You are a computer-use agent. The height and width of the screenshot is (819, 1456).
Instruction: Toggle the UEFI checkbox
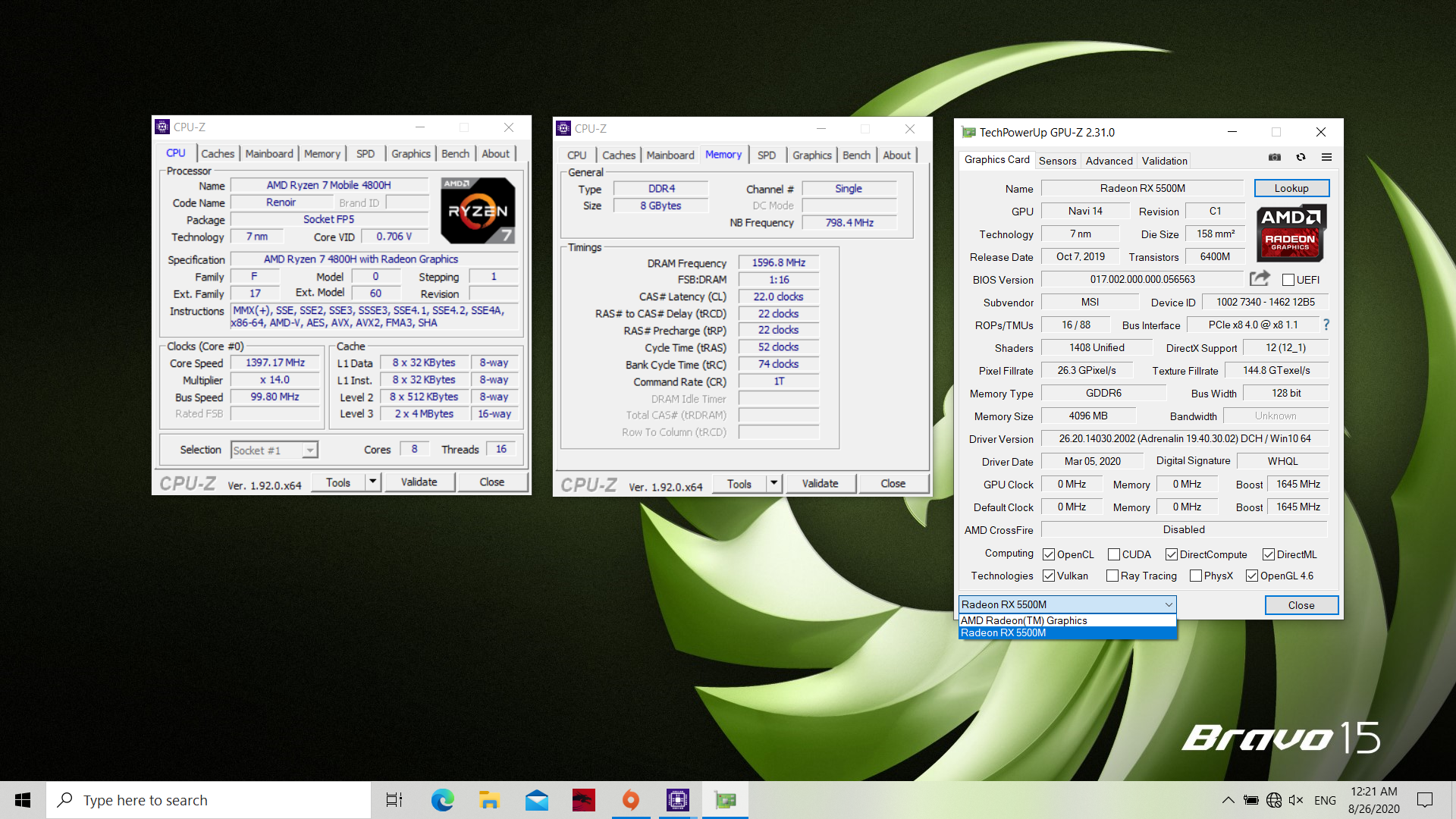point(1288,280)
